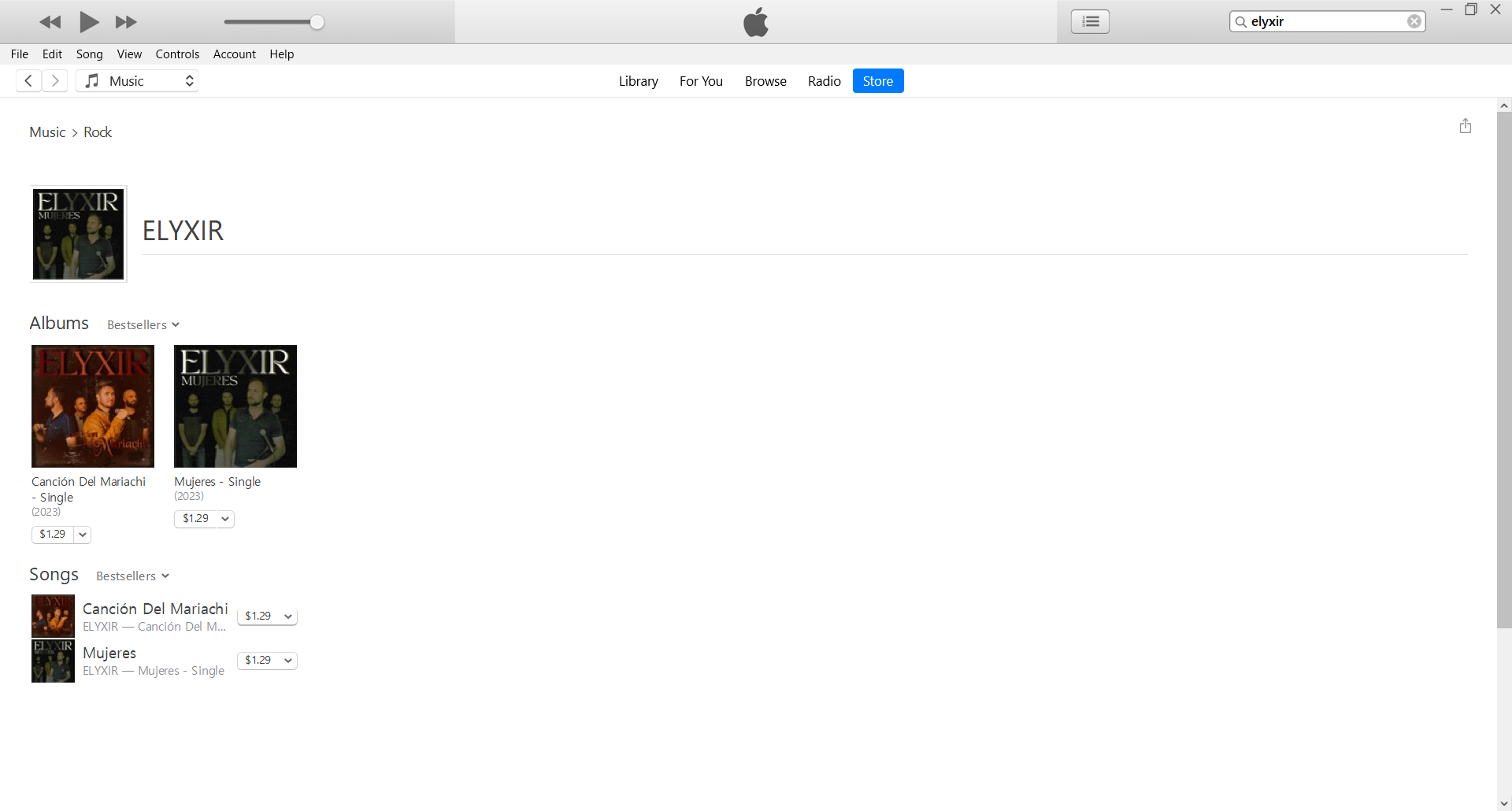Expand the Albums Bestsellers sort dropdown
The width and height of the screenshot is (1512, 811).
tap(143, 325)
